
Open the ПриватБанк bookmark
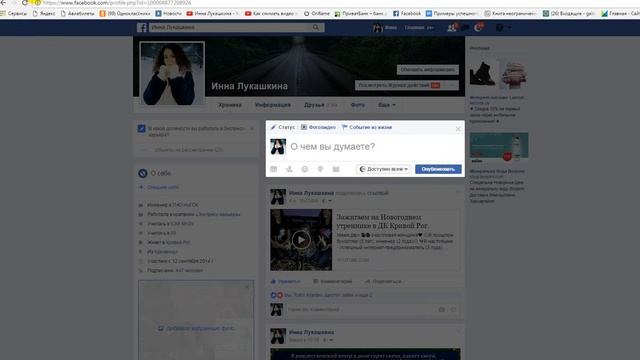[360, 13]
